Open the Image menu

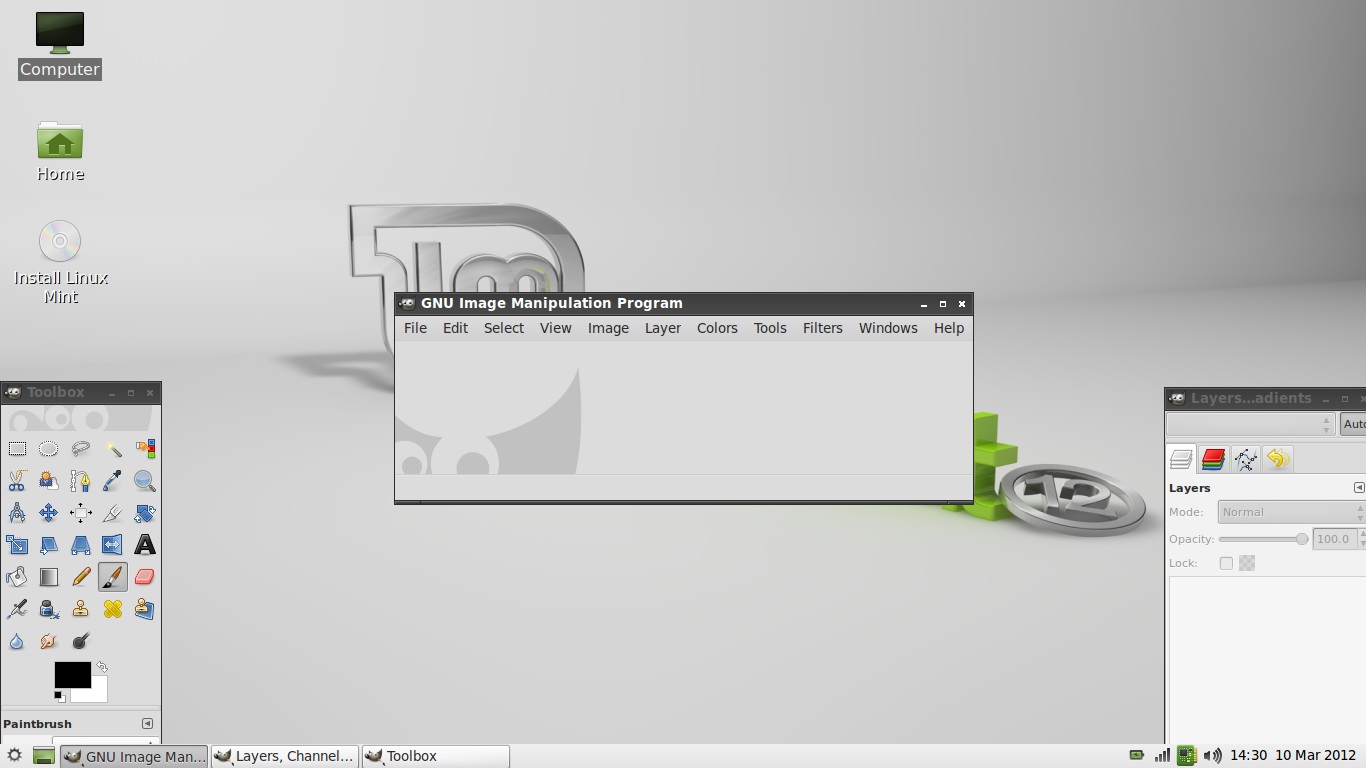tap(608, 328)
